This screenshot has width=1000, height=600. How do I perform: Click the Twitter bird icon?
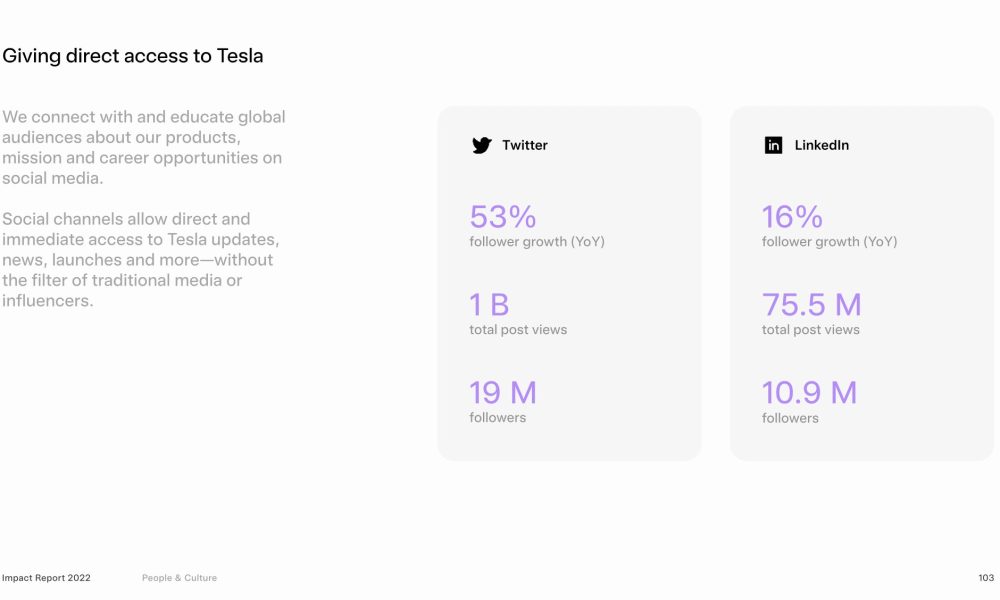[x=482, y=145]
